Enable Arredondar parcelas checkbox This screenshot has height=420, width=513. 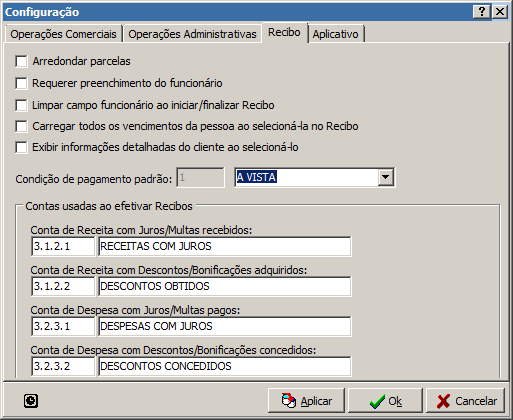point(21,62)
